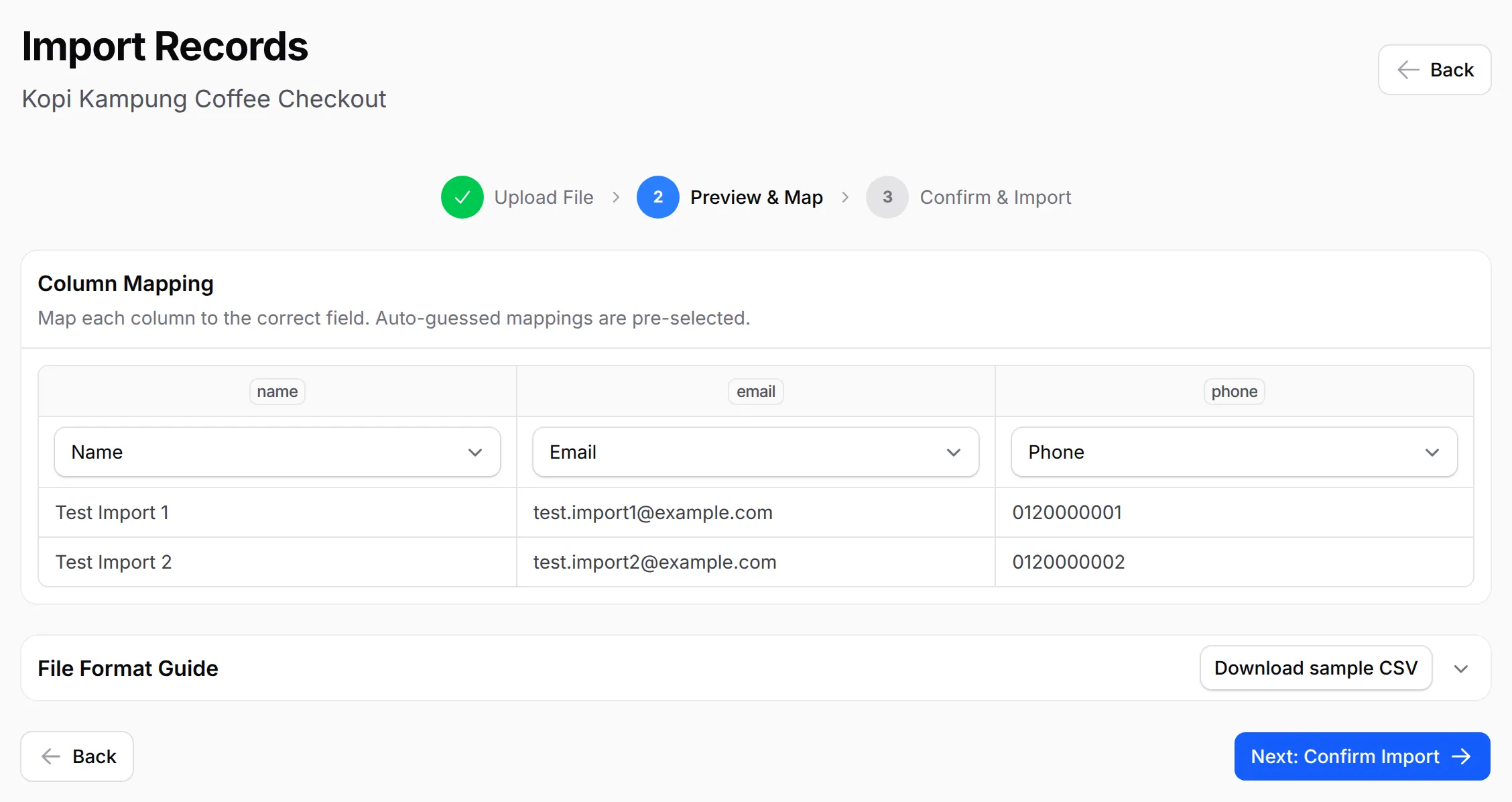Click the Back button at top right

[1434, 70]
